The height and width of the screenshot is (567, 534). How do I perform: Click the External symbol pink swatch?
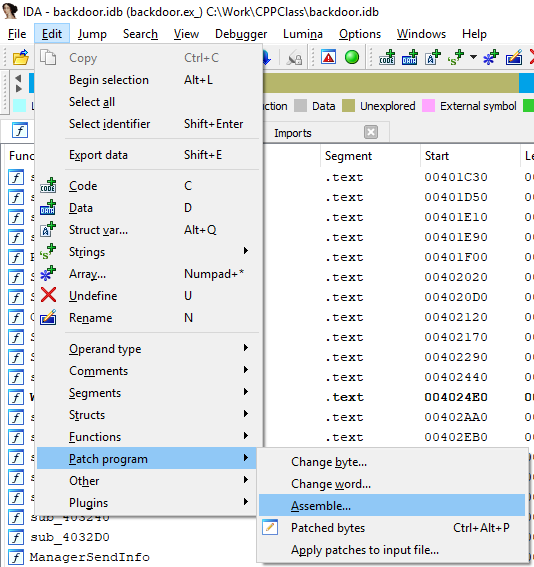click(428, 106)
